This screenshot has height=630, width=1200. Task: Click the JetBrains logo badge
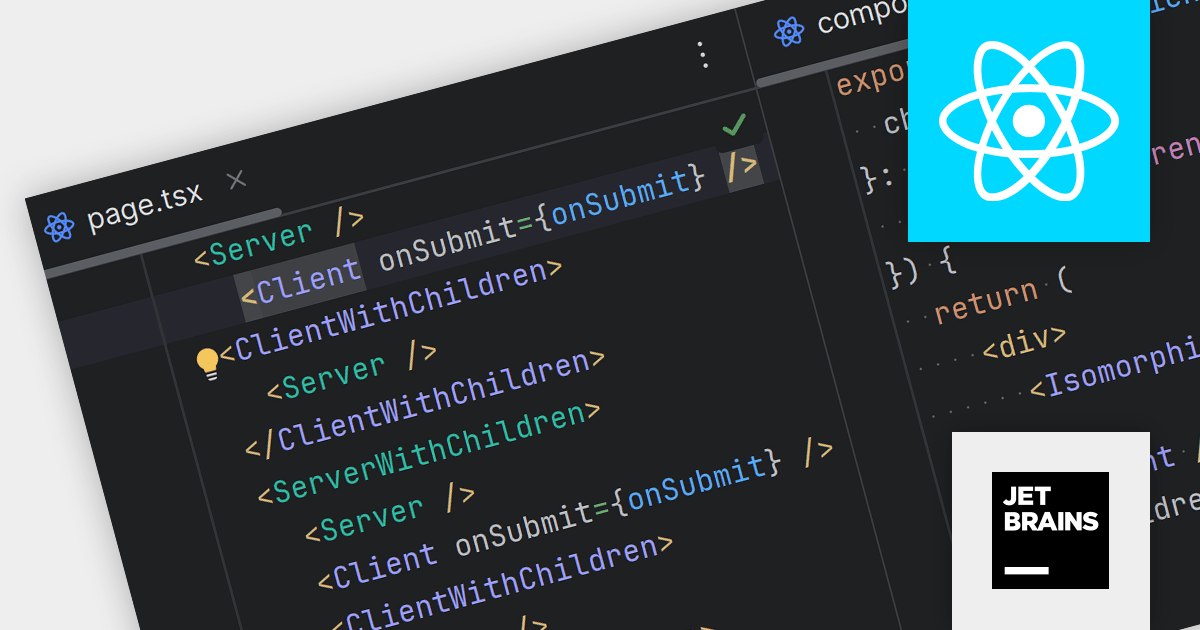click(x=1050, y=530)
